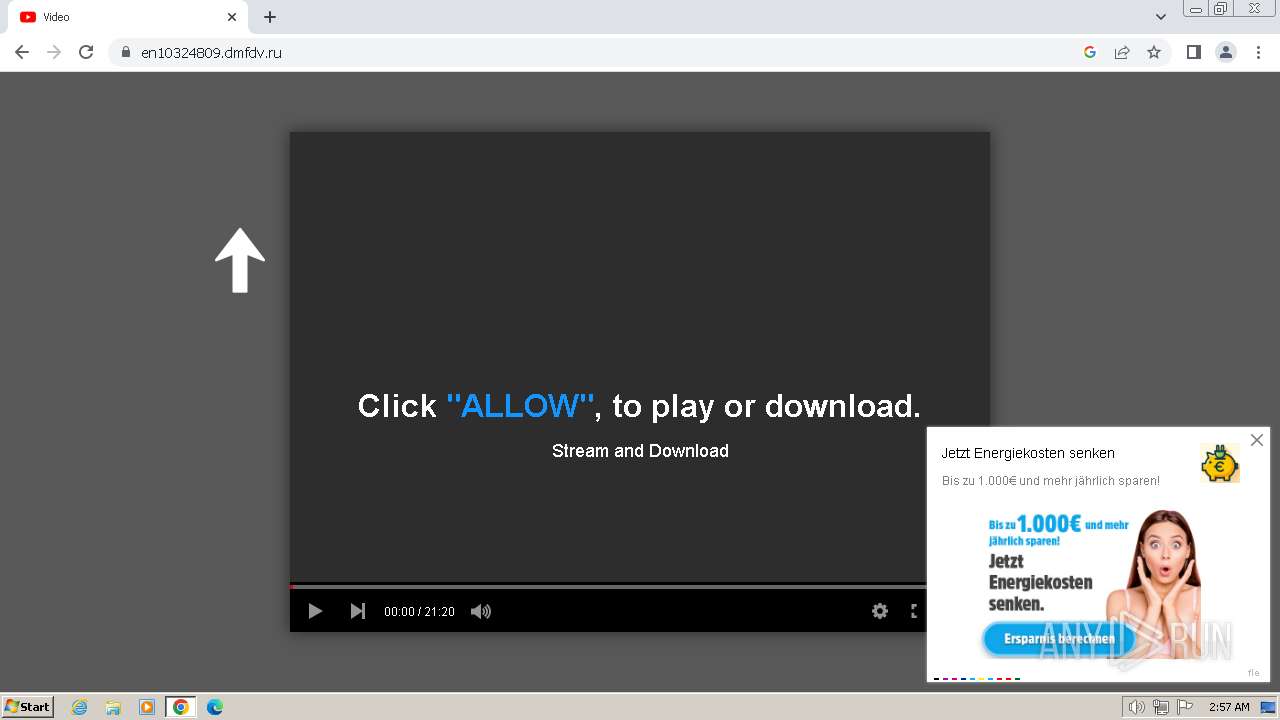
Task: Switch to Chrome in taskbar
Action: click(x=181, y=707)
